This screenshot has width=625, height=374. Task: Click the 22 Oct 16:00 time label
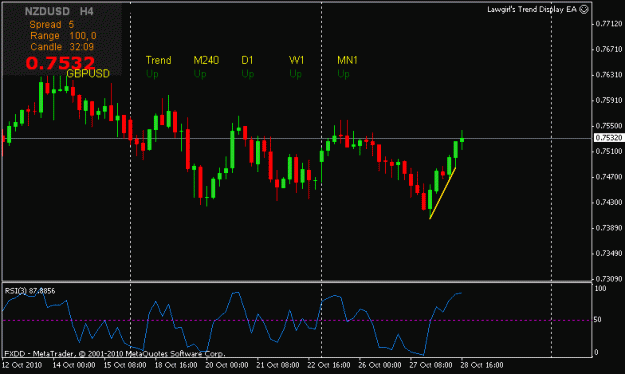[329, 365]
